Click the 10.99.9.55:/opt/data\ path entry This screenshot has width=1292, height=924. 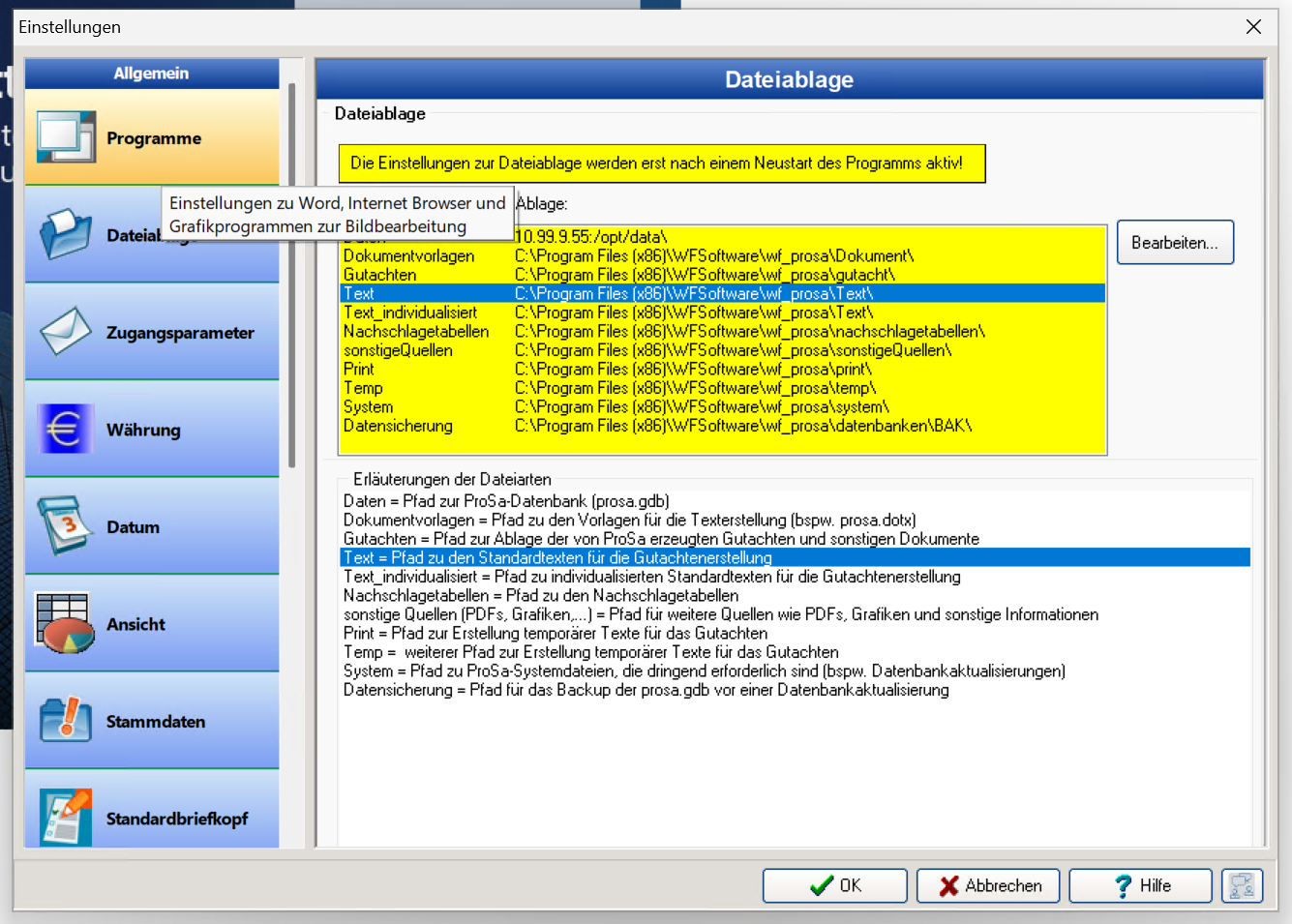coord(591,237)
